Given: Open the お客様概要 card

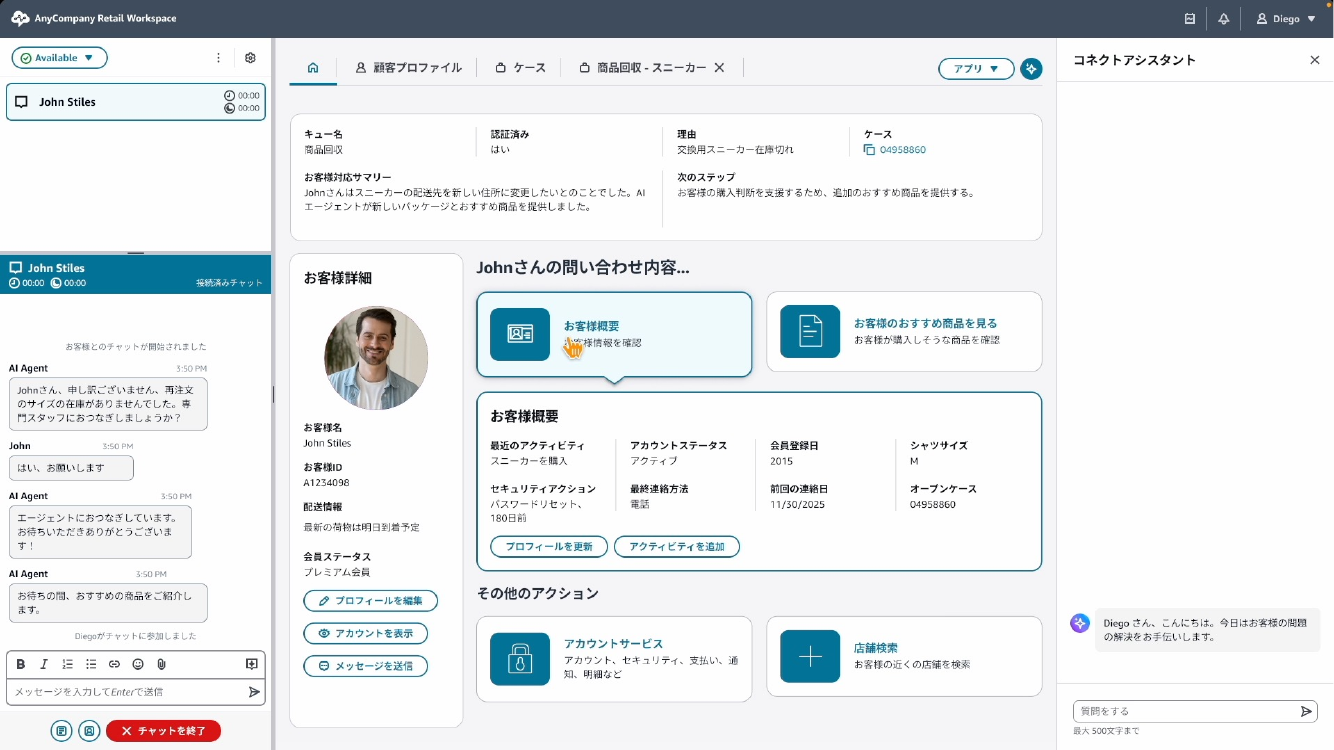Looking at the screenshot, I should (614, 334).
